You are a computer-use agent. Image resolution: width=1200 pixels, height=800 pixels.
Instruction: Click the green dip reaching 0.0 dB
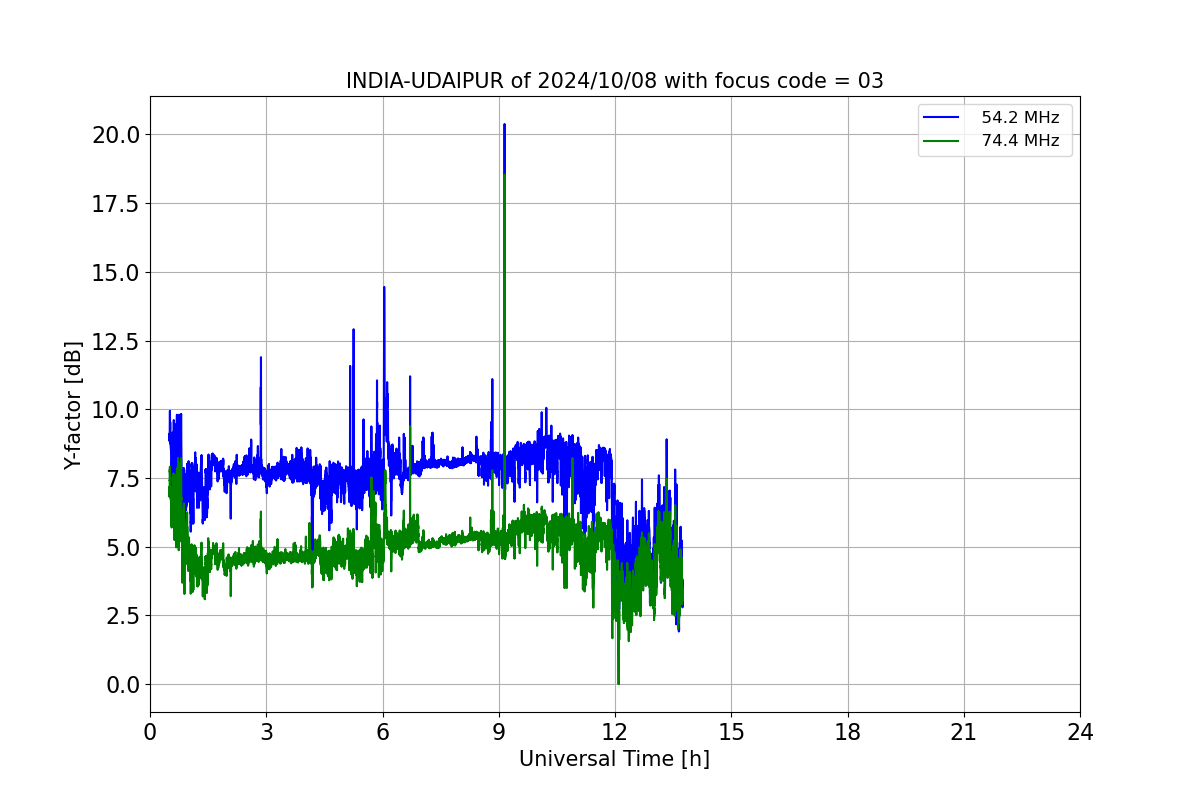coord(618,682)
